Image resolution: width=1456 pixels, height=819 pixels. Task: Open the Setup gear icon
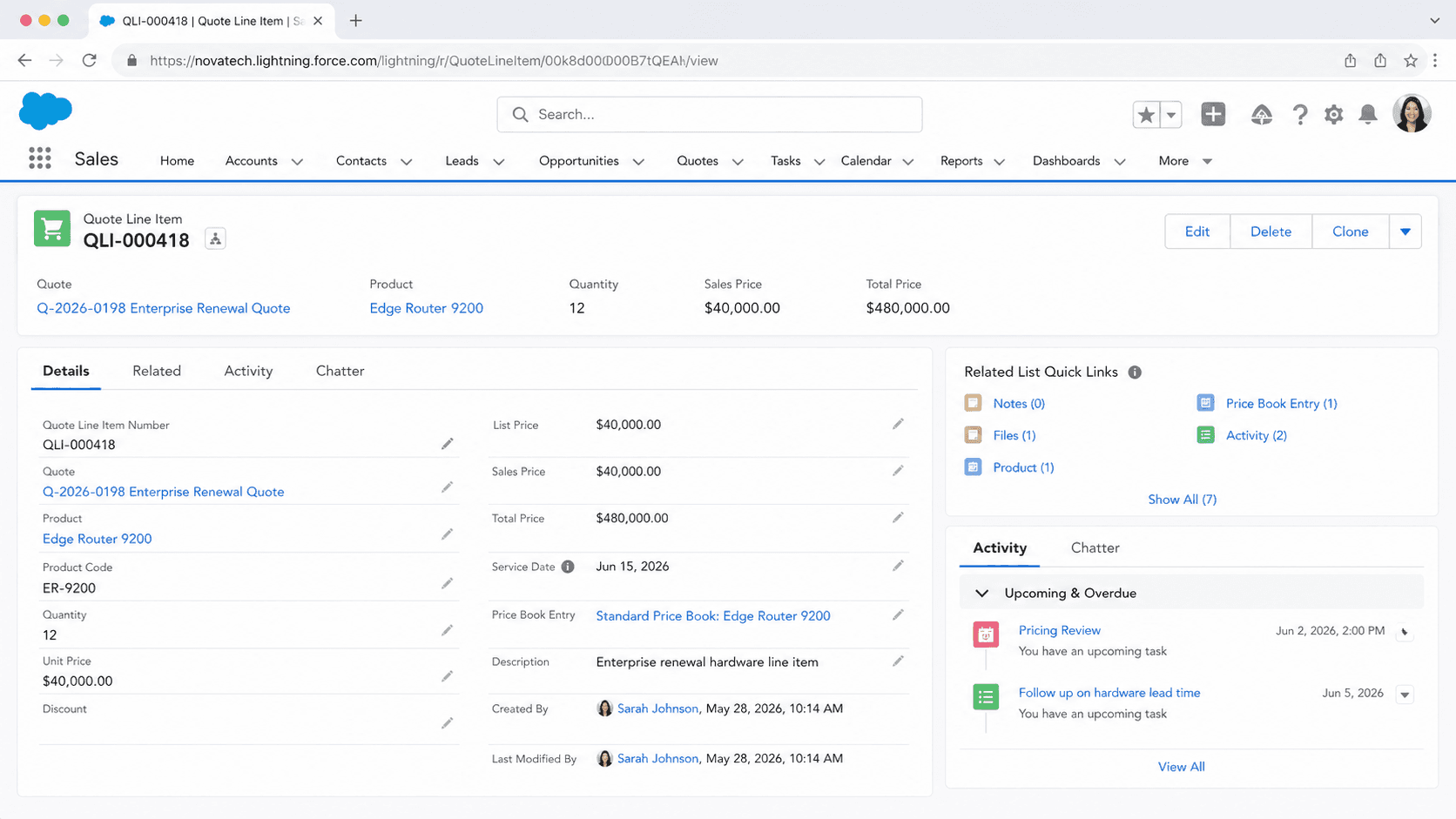point(1333,114)
